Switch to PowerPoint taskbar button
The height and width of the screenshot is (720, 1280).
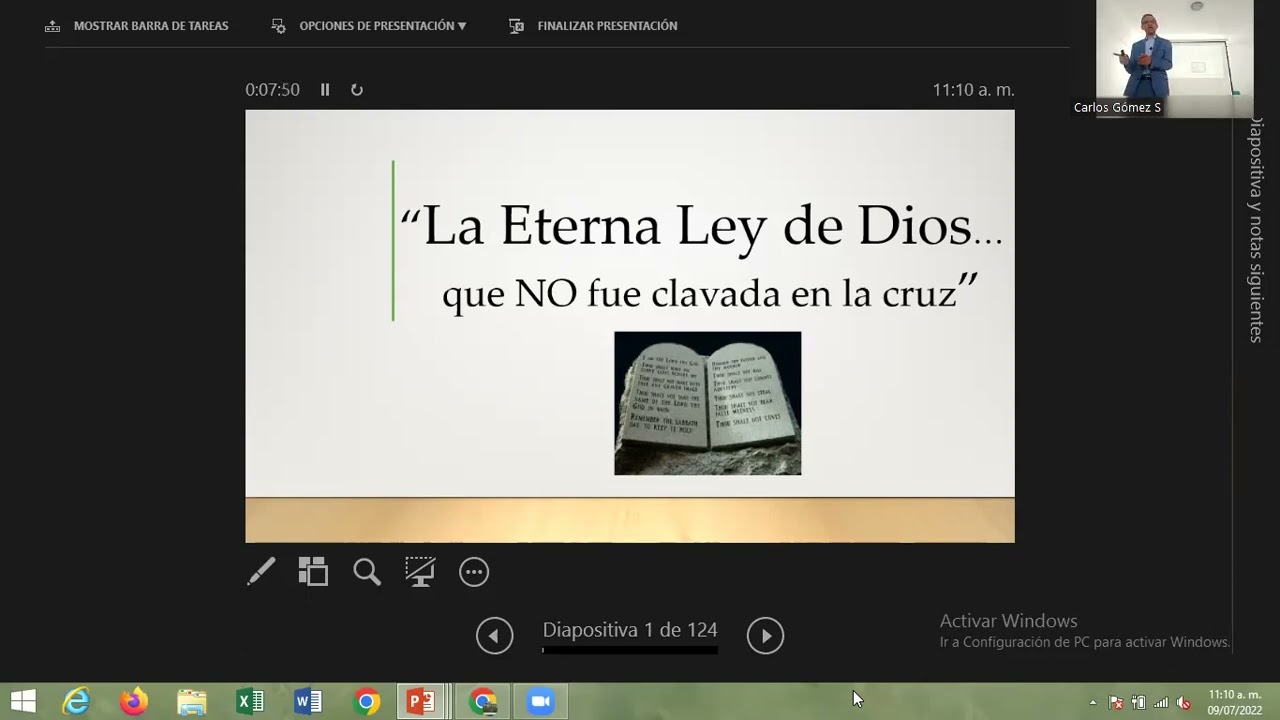tap(422, 702)
